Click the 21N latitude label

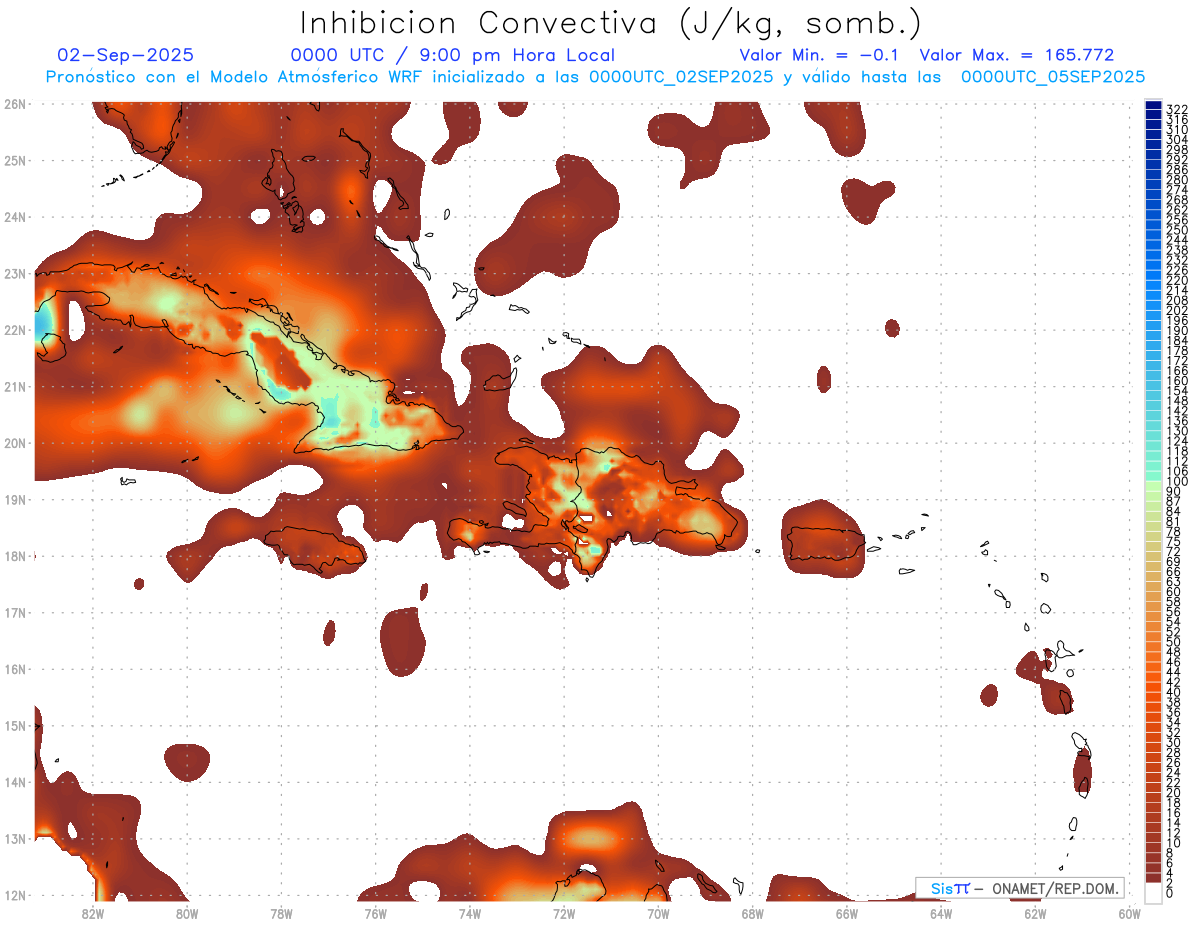click(x=15, y=386)
